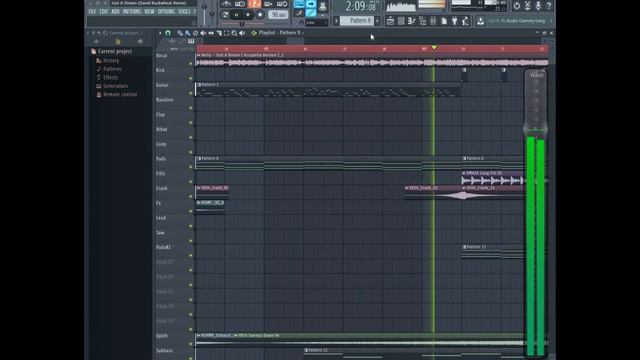Select the Draw pencil tool

180,33
